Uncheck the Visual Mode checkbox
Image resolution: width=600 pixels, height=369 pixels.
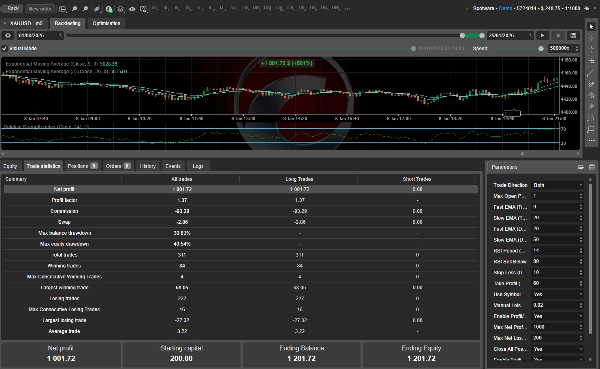click(x=4, y=48)
